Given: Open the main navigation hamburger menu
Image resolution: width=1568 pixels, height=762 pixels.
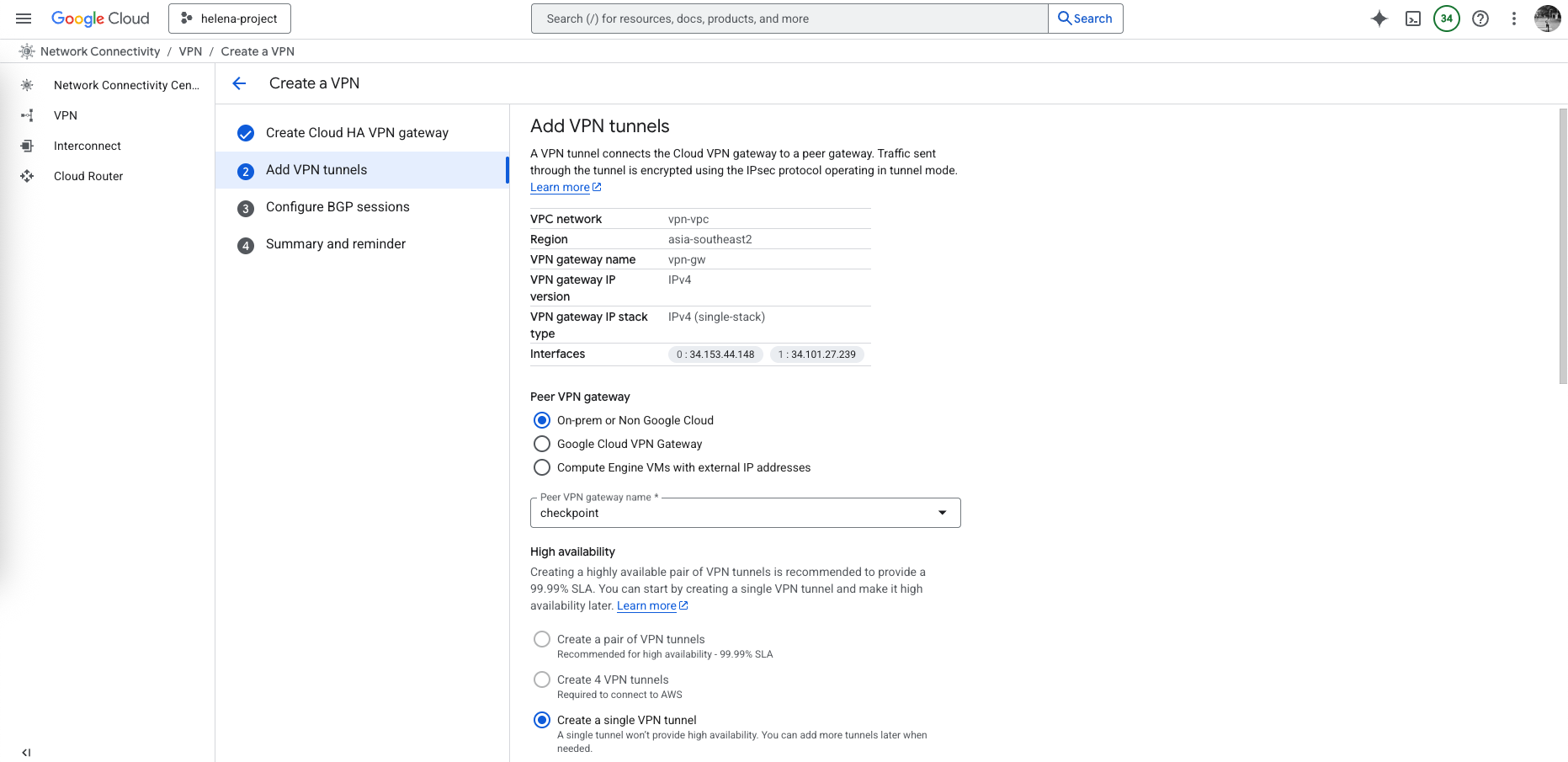Looking at the screenshot, I should [x=24, y=19].
